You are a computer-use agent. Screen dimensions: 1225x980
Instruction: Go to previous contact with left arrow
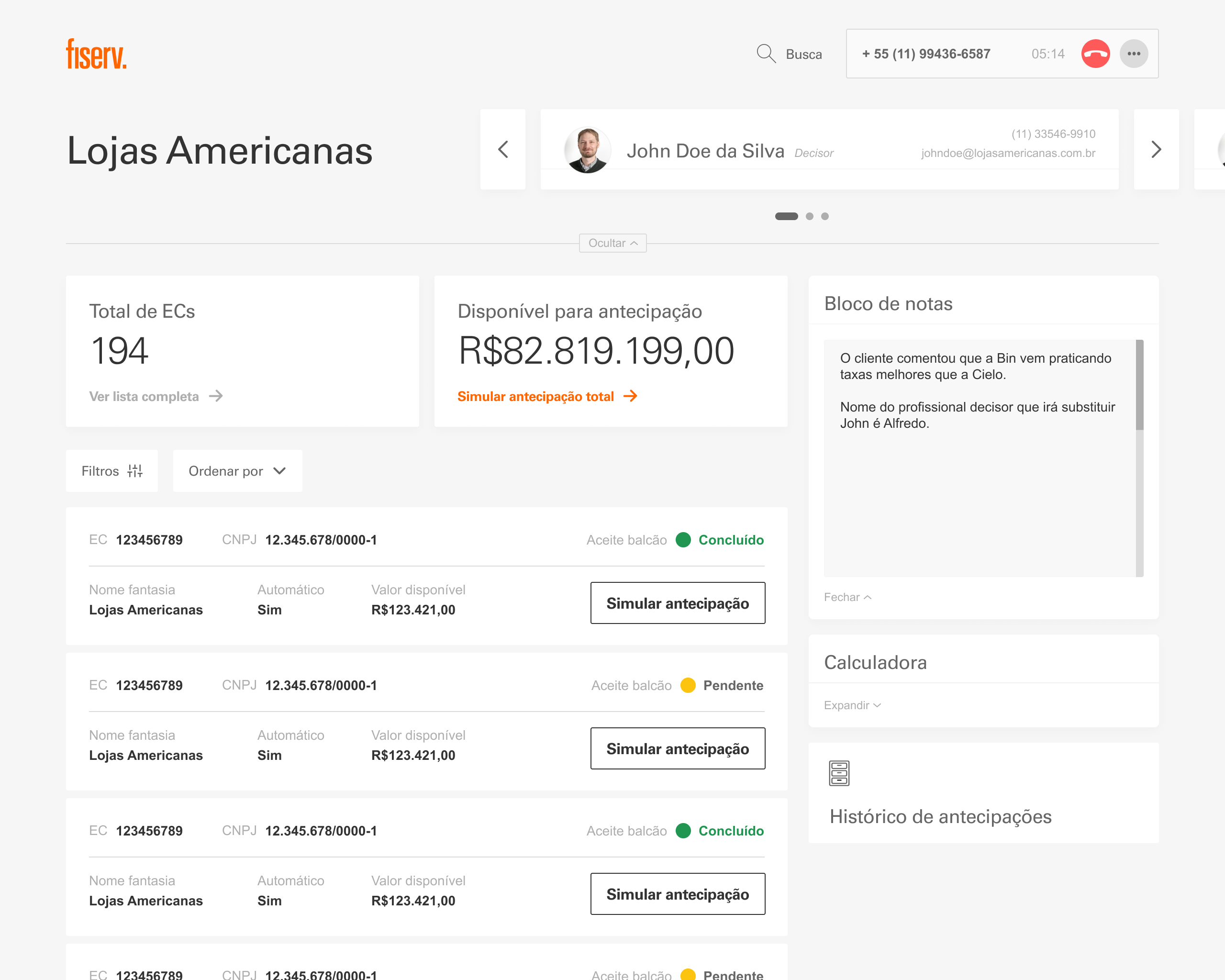pos(503,149)
